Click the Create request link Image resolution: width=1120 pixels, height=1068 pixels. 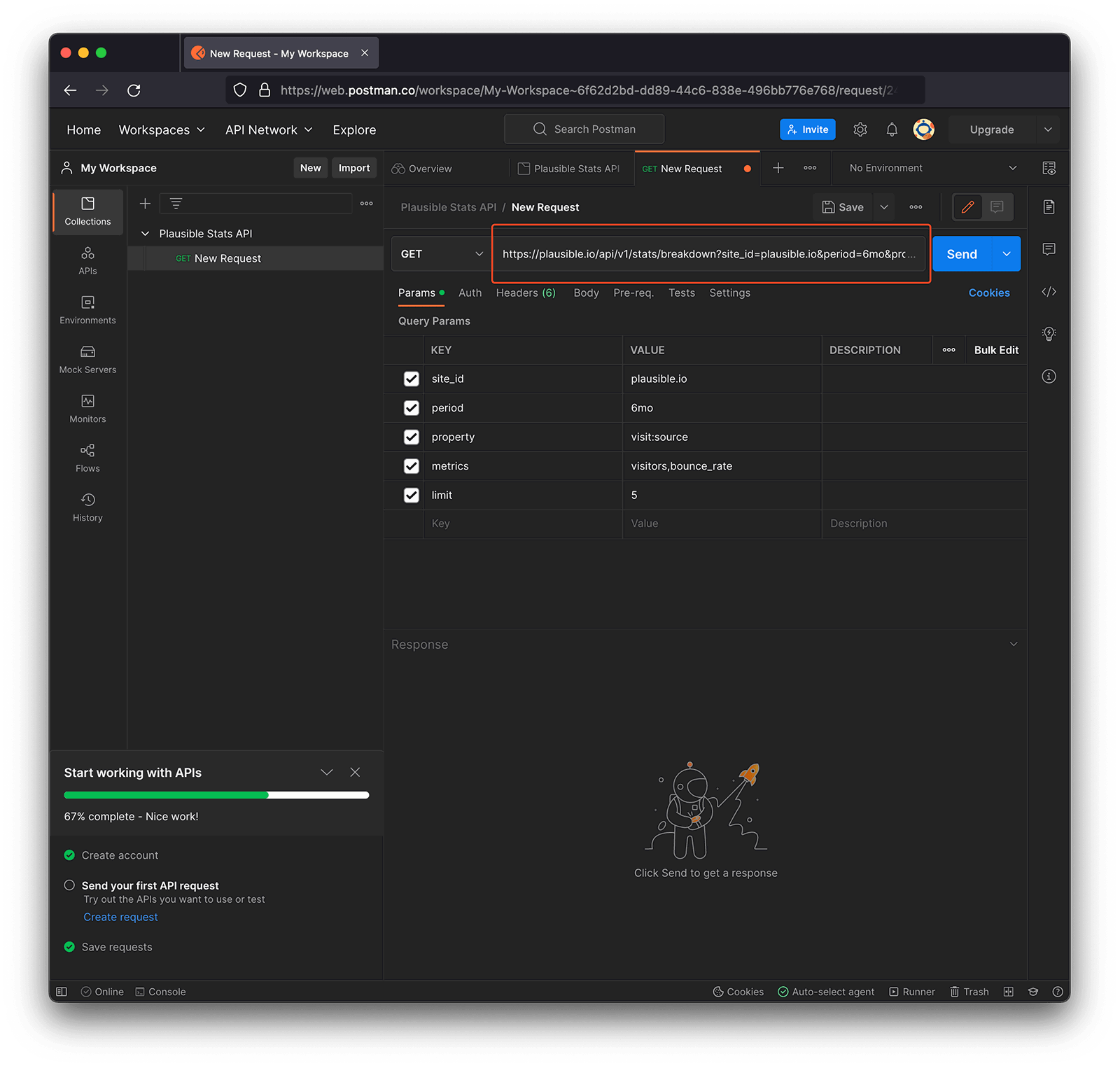(120, 917)
